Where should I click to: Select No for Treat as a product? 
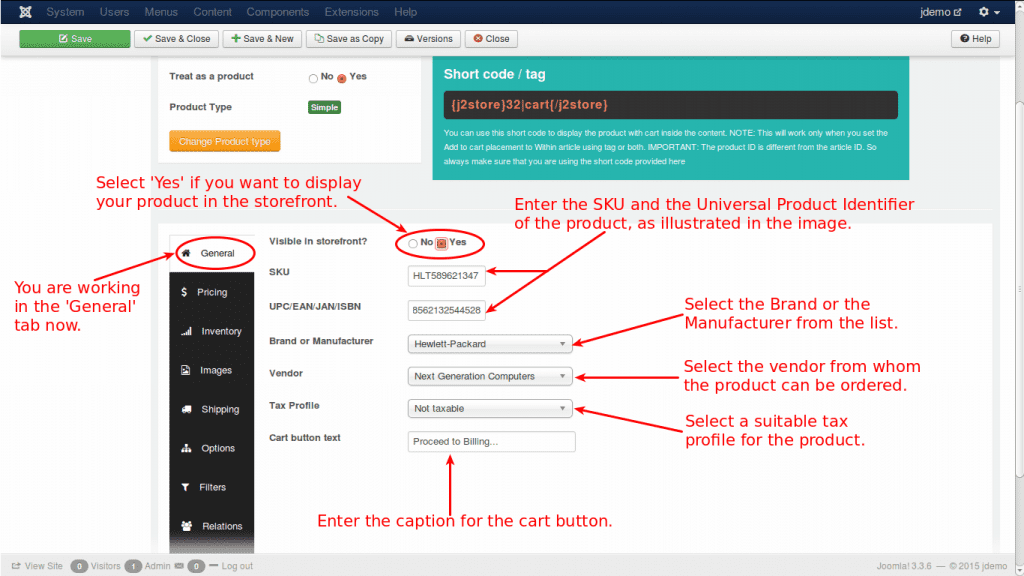311,76
